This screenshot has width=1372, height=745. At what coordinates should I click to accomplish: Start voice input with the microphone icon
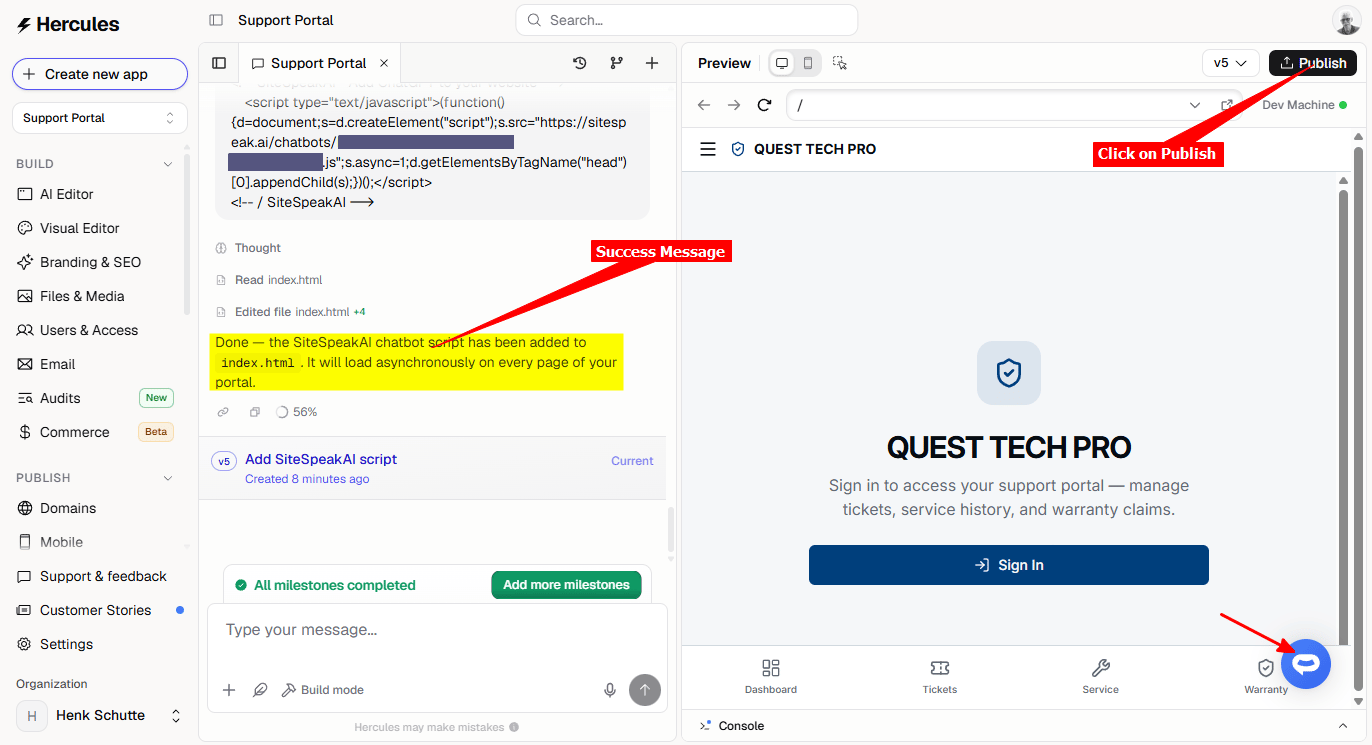coord(610,690)
